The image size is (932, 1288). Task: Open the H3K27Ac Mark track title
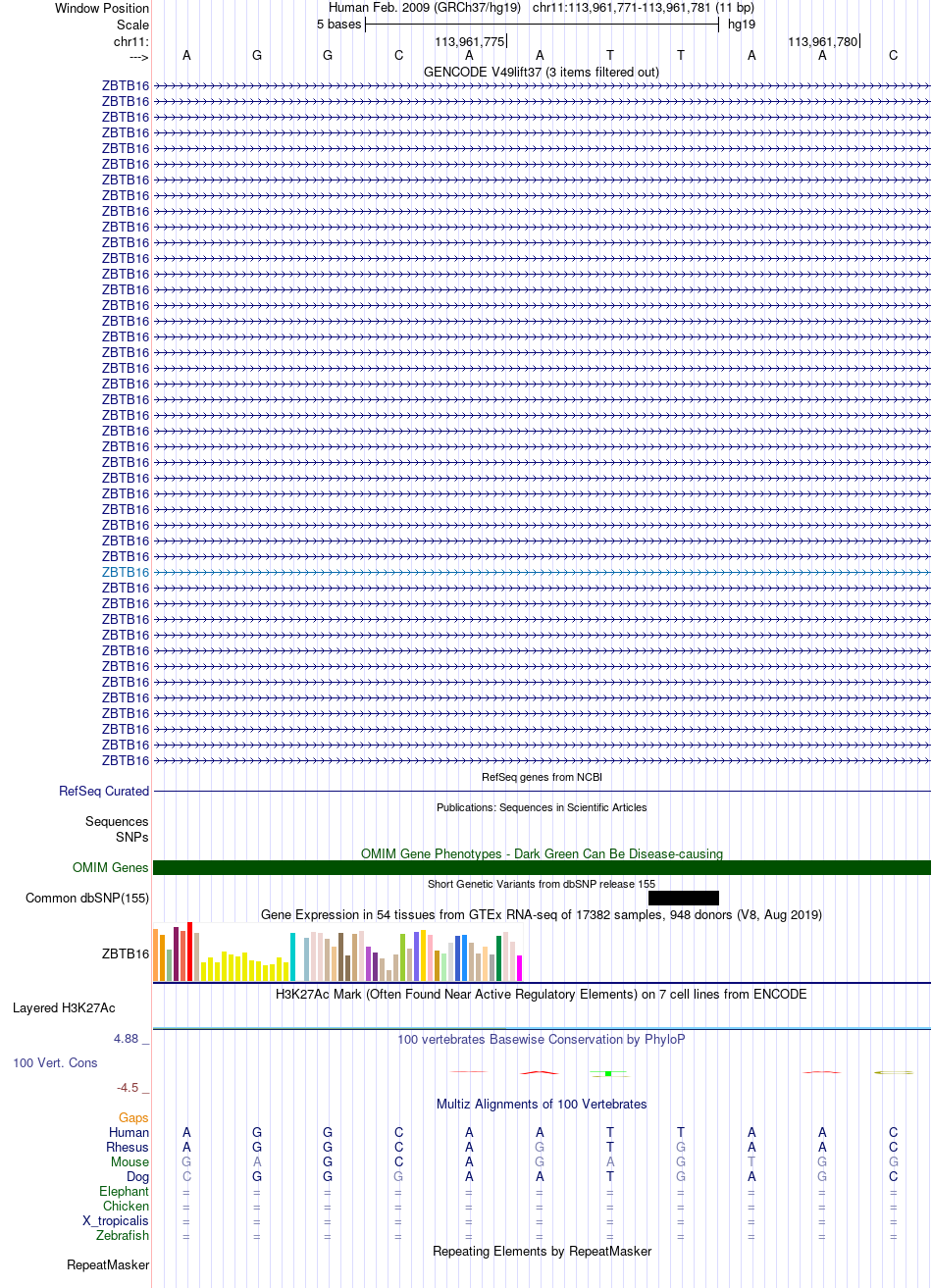542,994
